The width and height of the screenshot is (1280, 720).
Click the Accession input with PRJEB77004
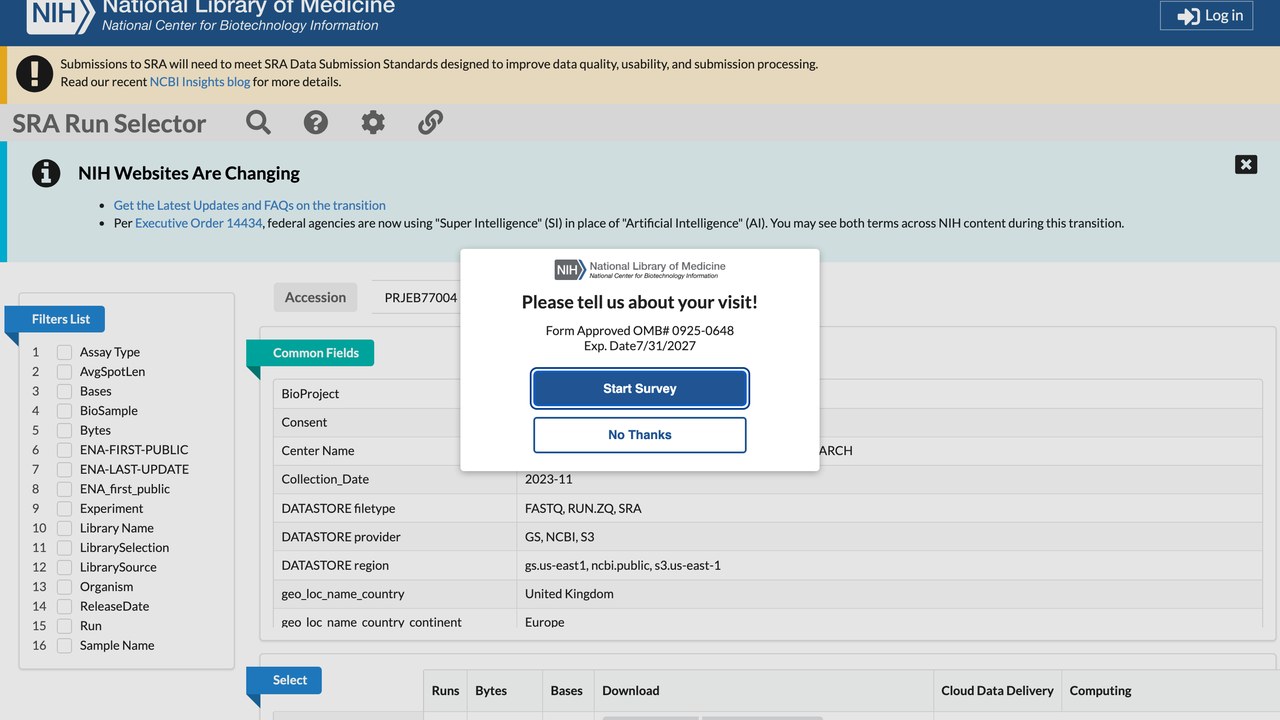tap(417, 297)
